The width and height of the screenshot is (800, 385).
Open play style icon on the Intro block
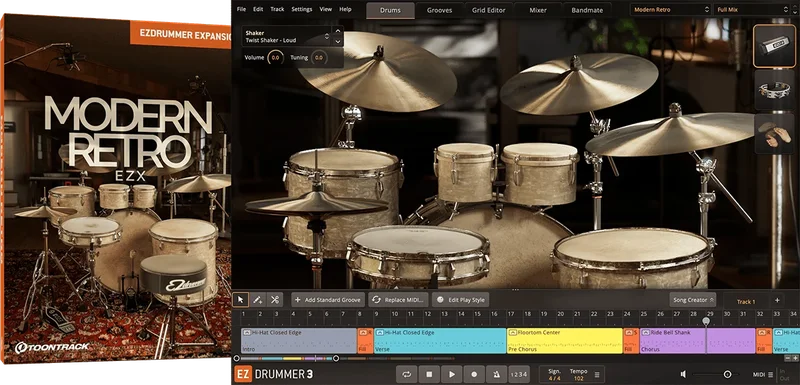click(246, 332)
